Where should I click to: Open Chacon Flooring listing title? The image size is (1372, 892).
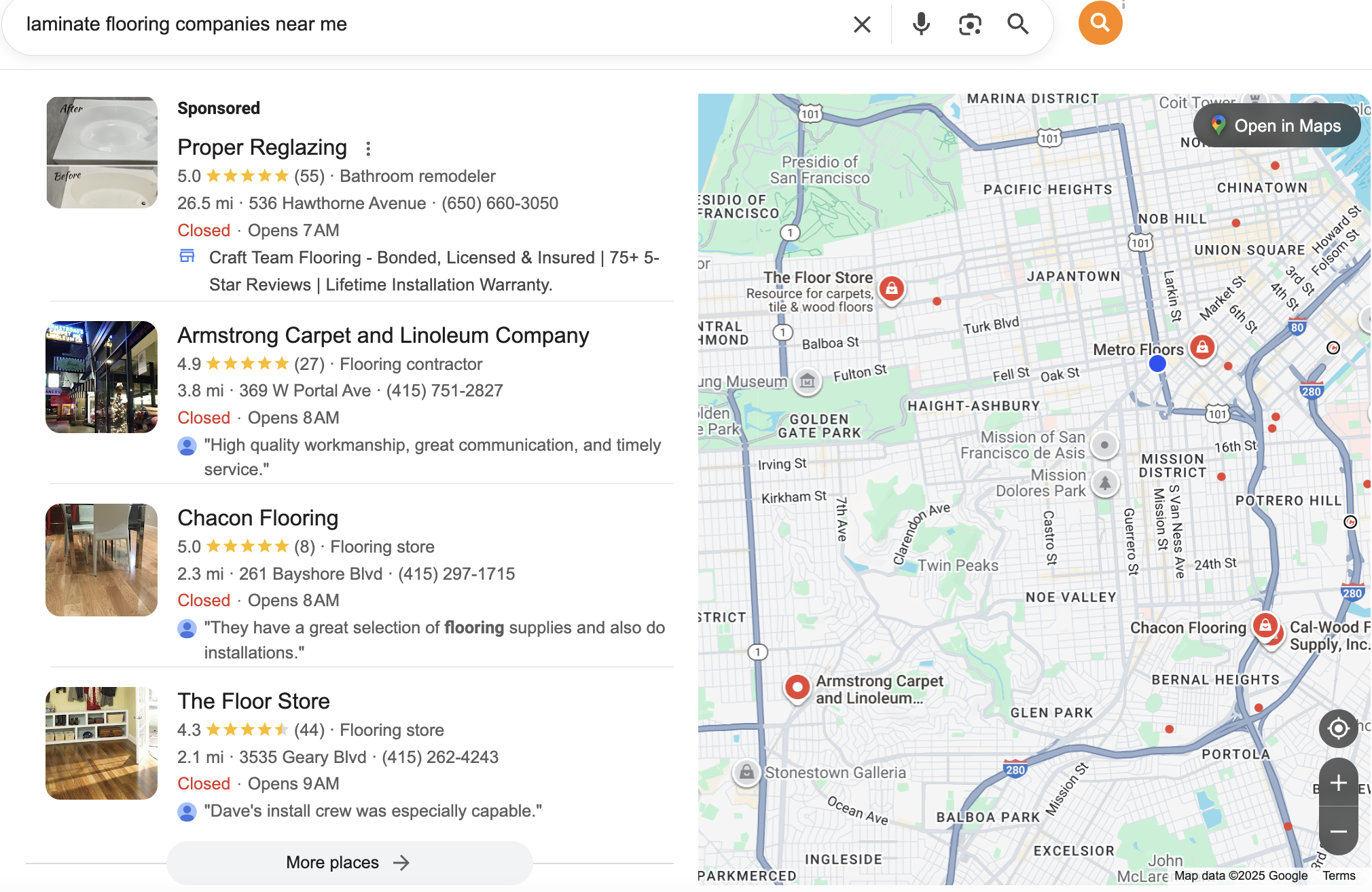pos(257,518)
